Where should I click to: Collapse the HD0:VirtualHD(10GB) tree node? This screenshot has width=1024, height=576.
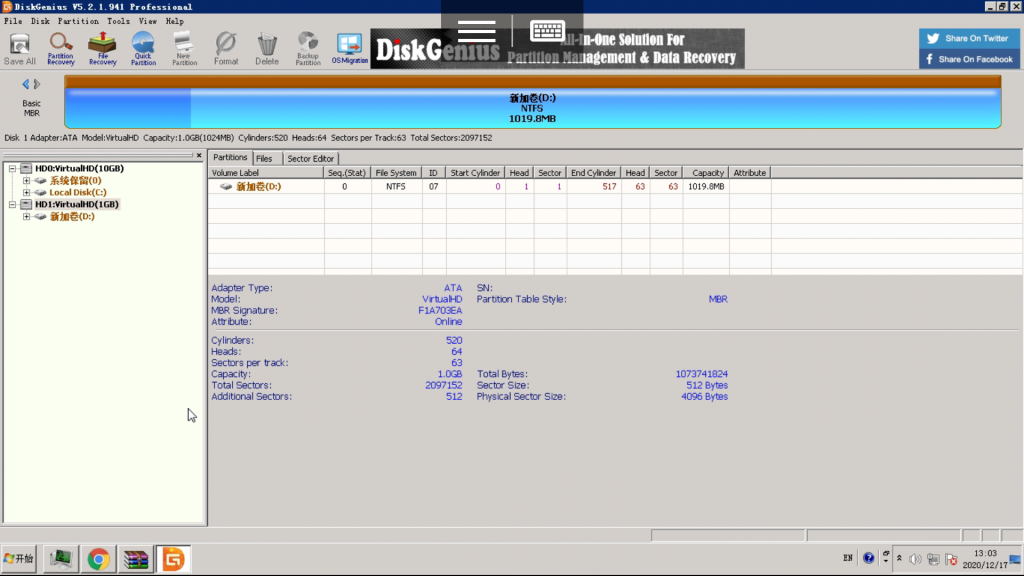tap(12, 168)
